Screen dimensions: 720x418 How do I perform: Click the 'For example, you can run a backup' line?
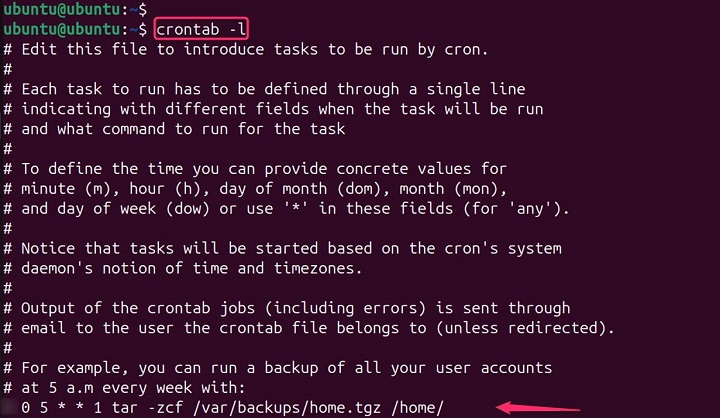285,368
